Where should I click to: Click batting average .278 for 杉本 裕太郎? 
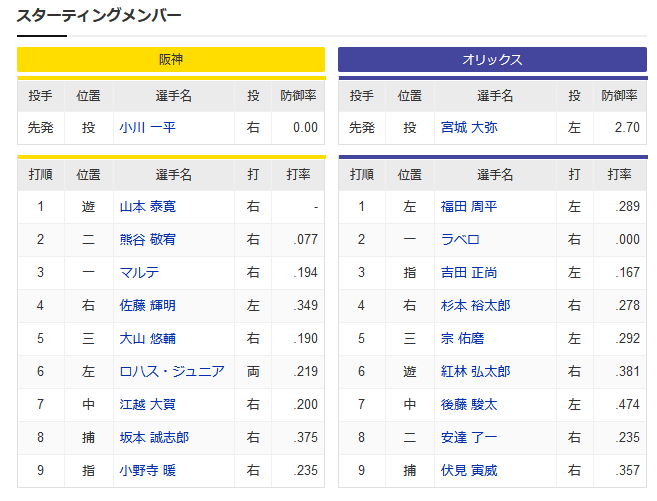coord(628,305)
